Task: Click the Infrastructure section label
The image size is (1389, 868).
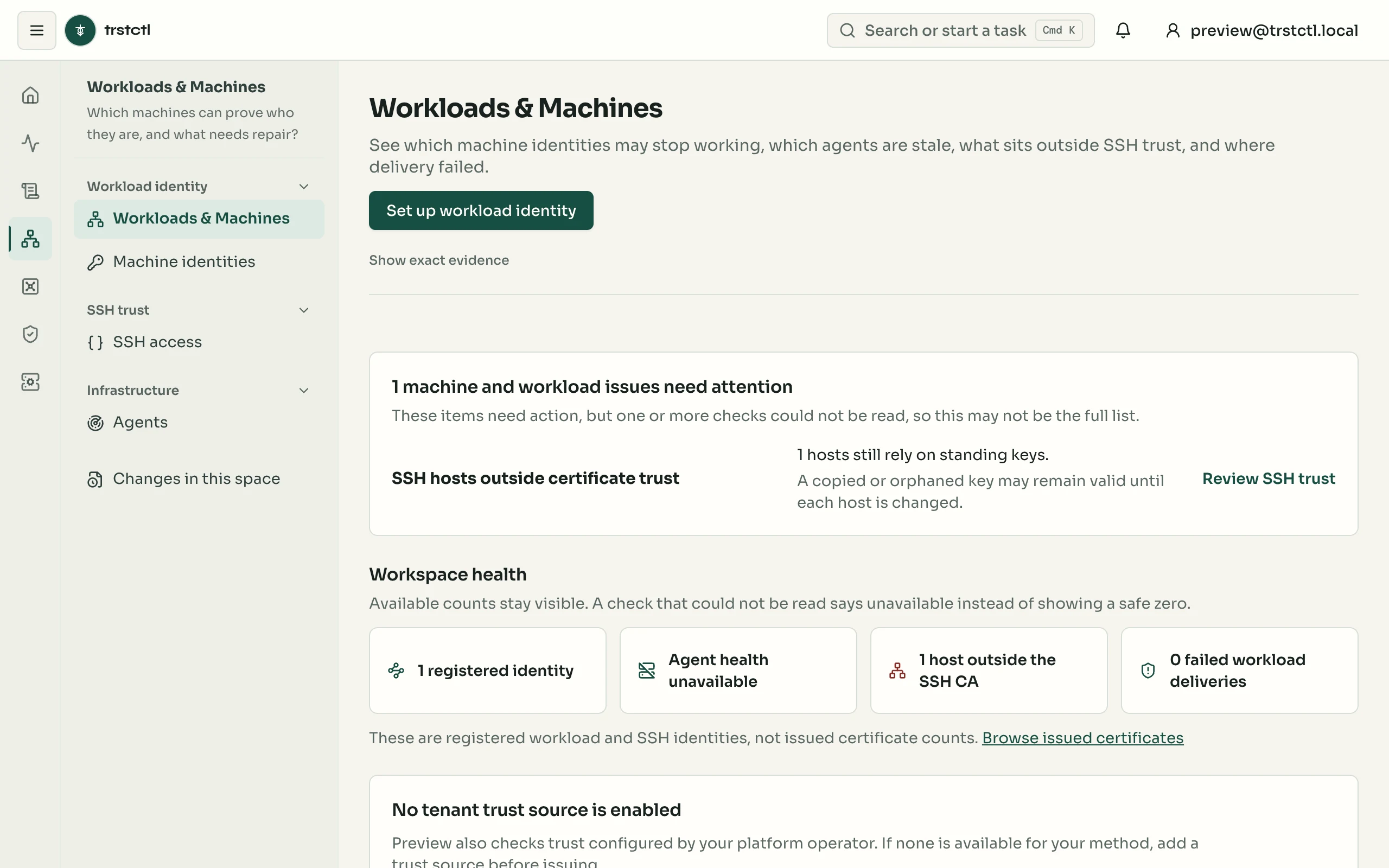Action: click(x=132, y=391)
